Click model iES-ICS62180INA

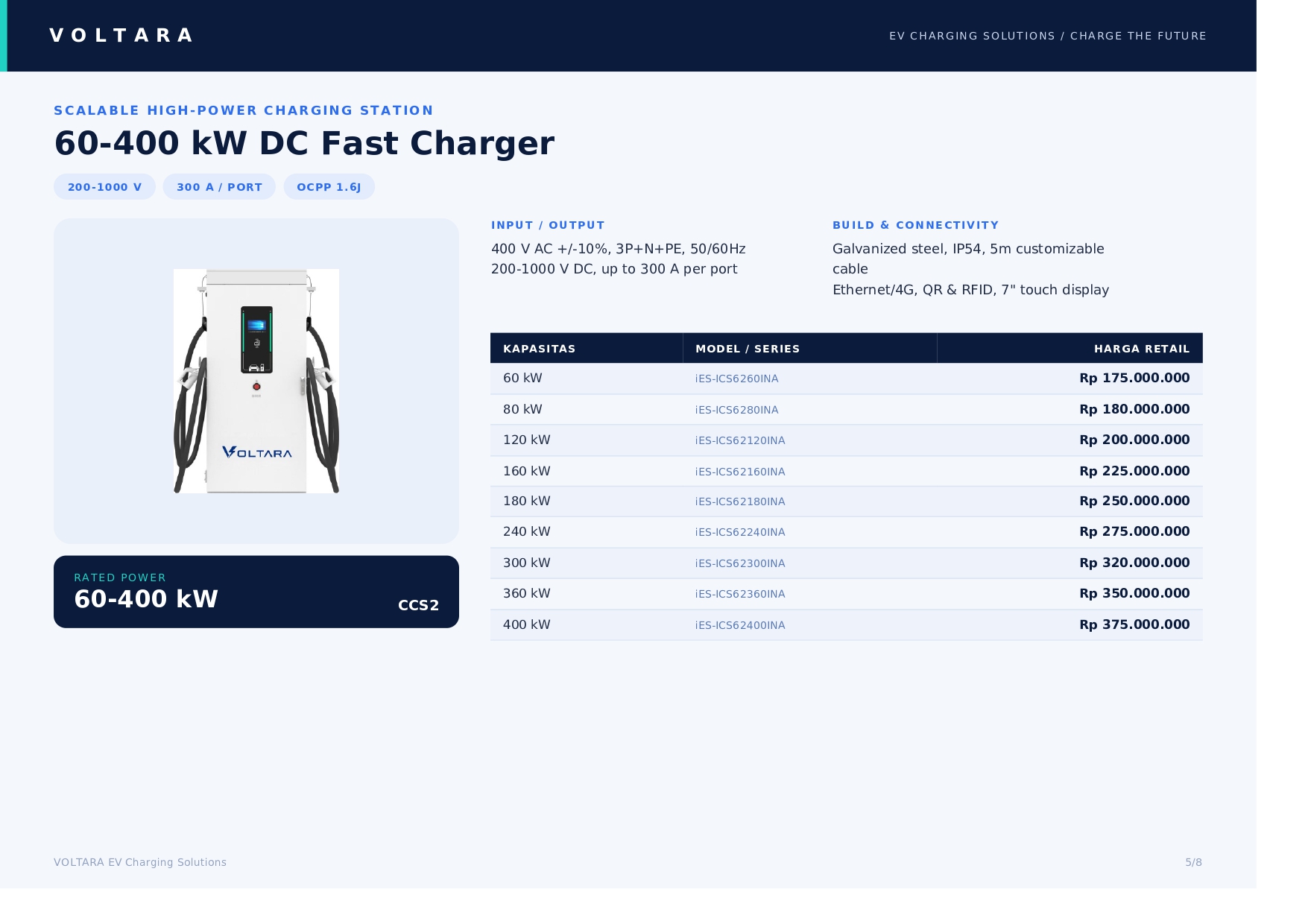click(740, 501)
